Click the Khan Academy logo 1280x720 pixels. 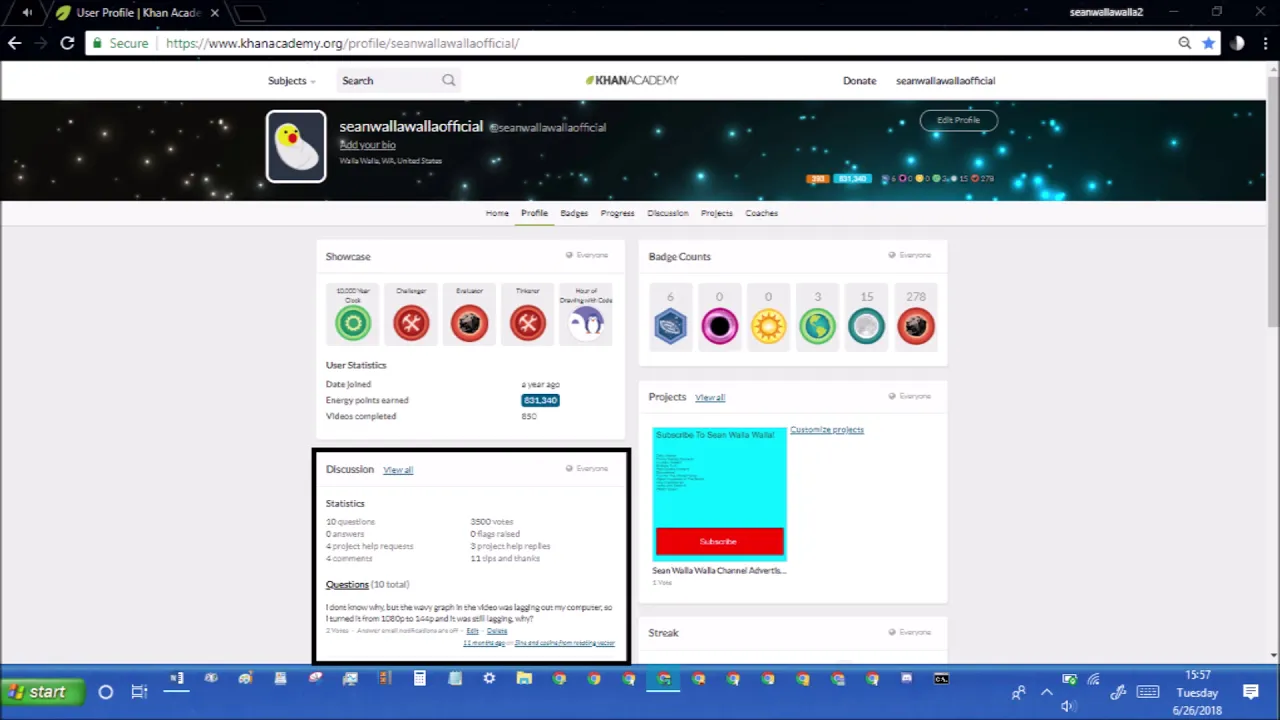tap(632, 80)
